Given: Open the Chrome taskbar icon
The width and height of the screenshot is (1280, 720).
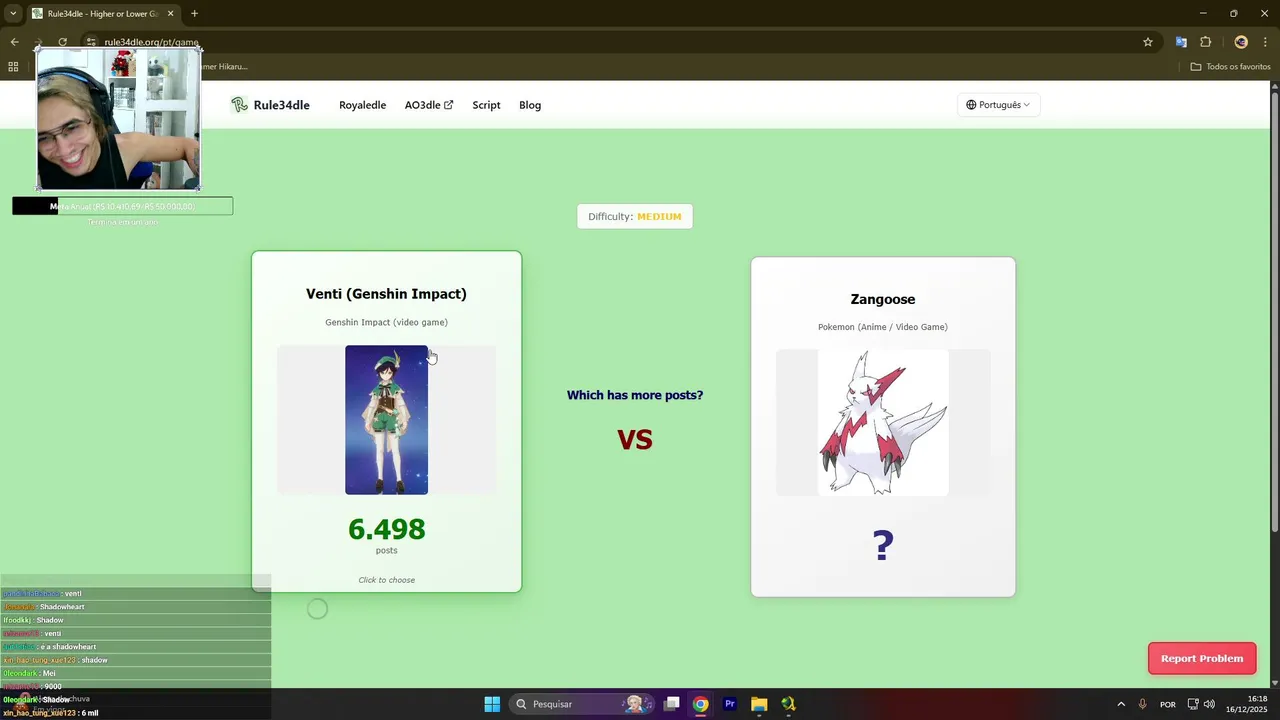Looking at the screenshot, I should point(701,704).
